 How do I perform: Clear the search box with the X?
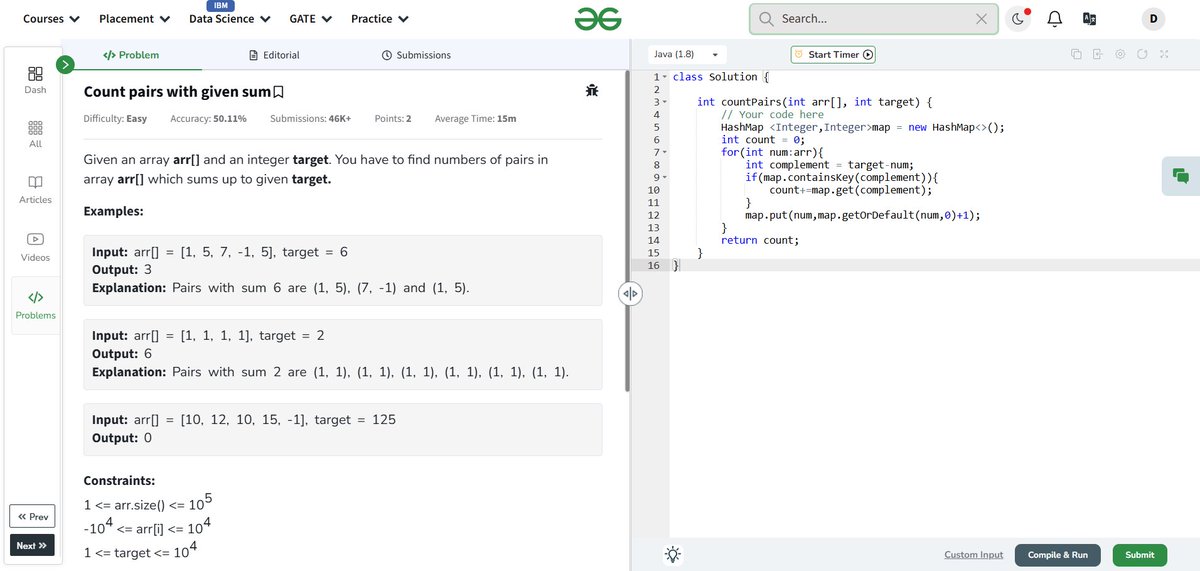(981, 18)
